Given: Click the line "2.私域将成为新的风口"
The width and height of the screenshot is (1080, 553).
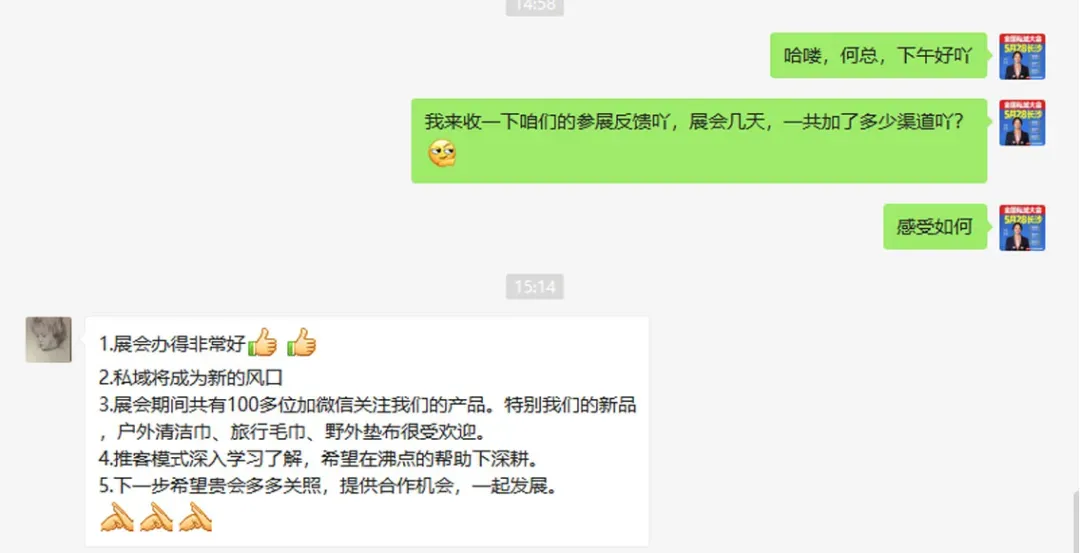Looking at the screenshot, I should [191, 378].
